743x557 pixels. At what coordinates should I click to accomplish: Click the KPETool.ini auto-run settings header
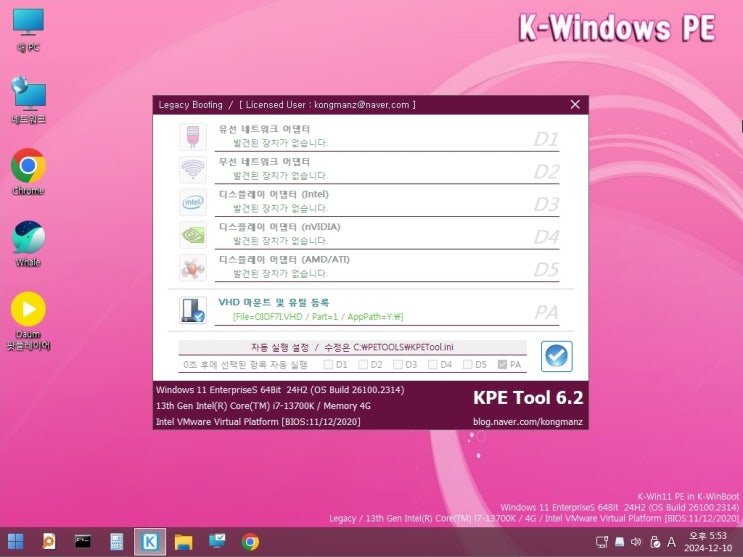pos(352,347)
